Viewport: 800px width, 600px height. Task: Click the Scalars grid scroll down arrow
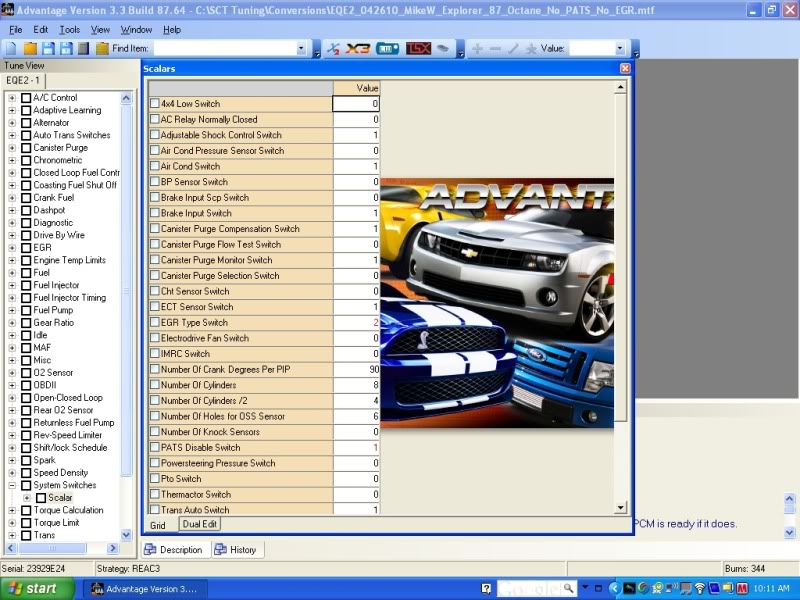point(620,507)
